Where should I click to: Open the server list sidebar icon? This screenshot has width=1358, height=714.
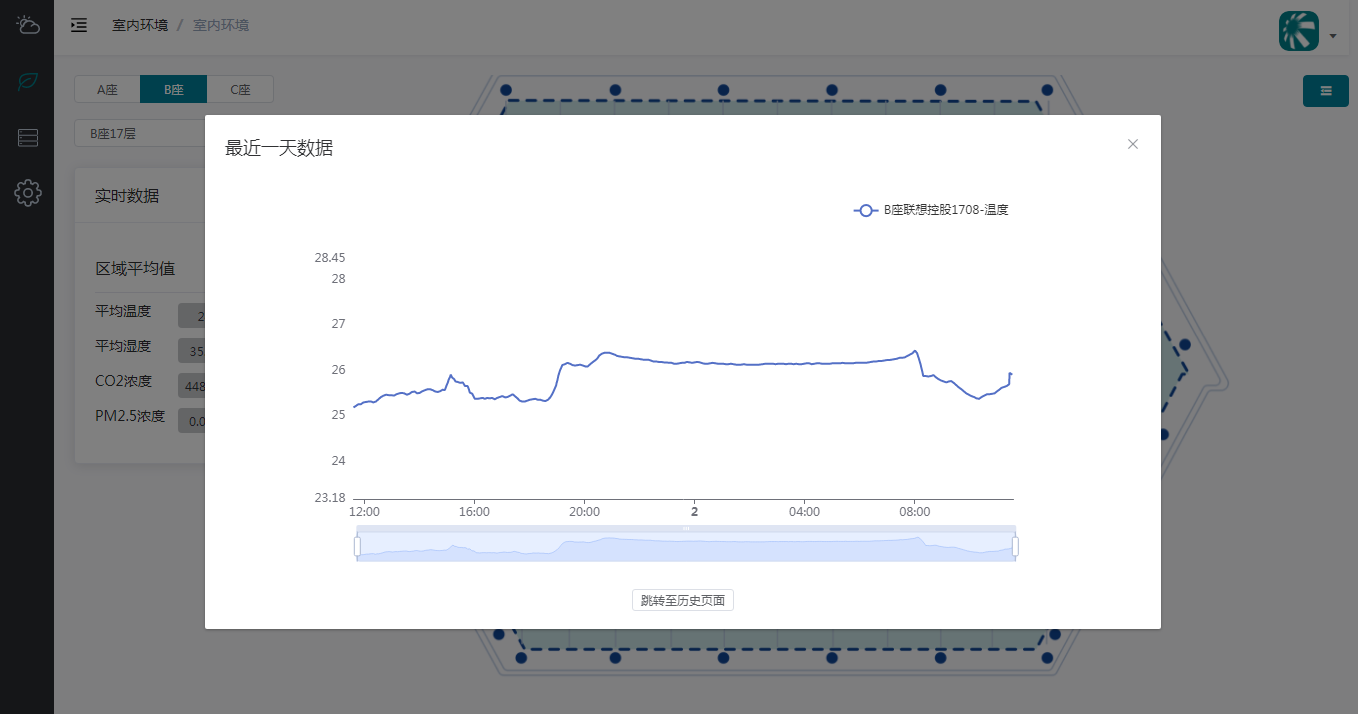[x=27, y=138]
